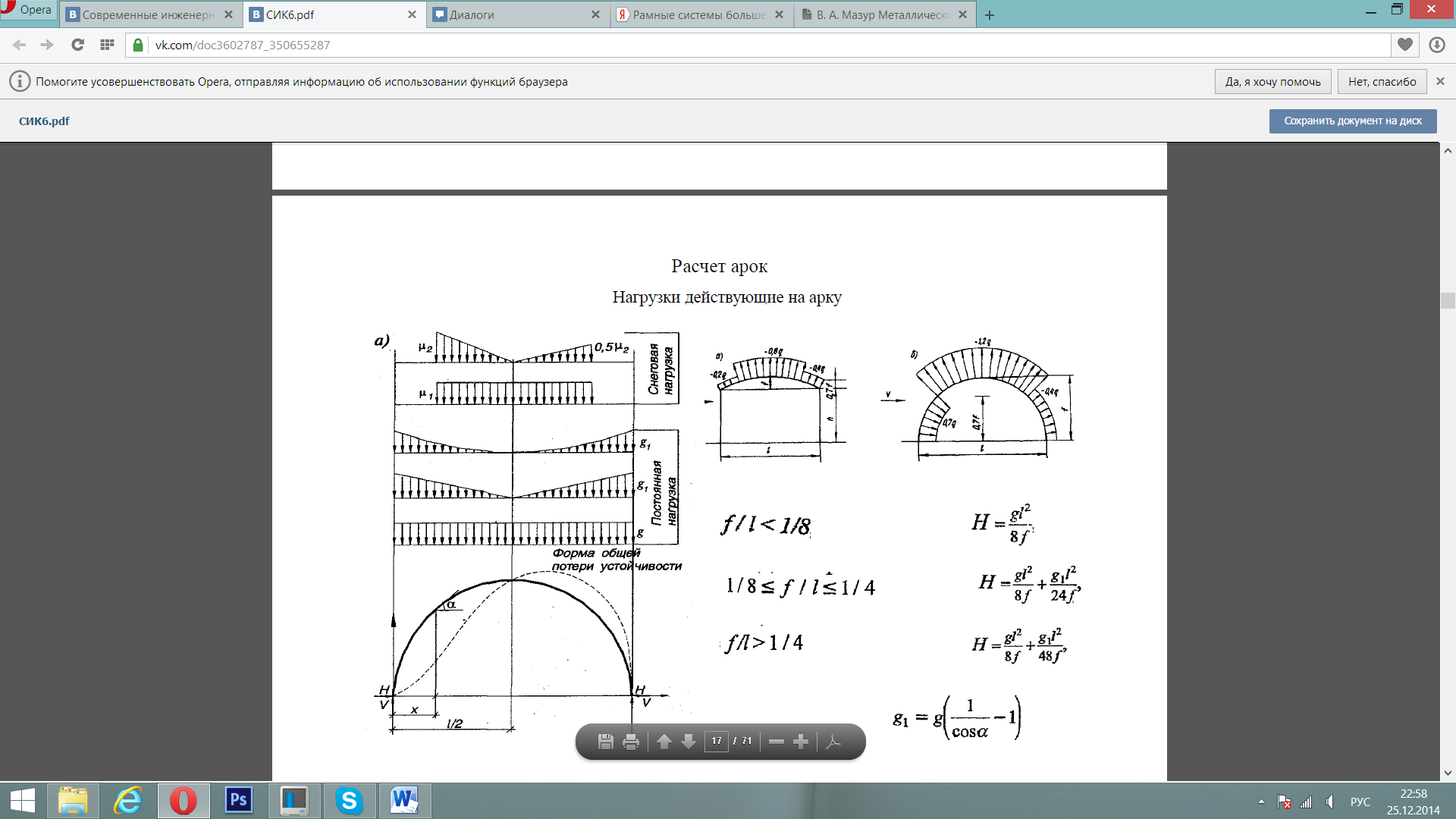Click the vertical scrollbar thumb
1456x819 pixels.
1448,300
